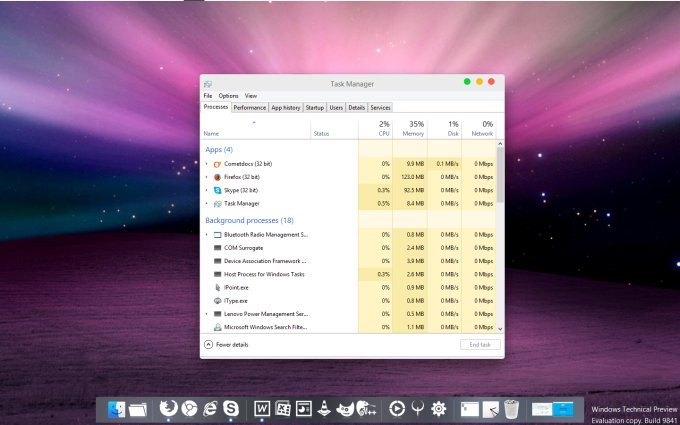
Task: Open the Options menu
Action: [228, 96]
